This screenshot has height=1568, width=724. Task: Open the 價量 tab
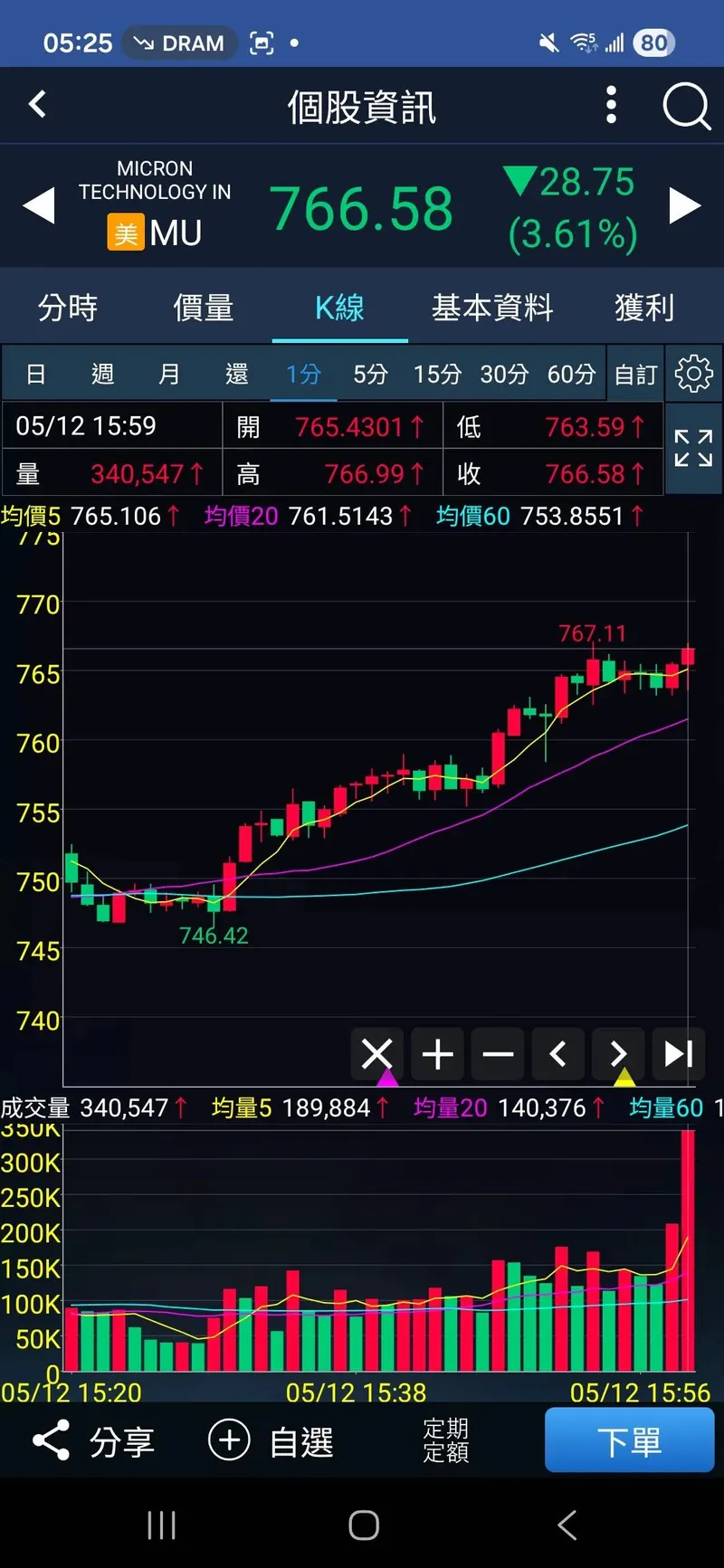(x=204, y=308)
